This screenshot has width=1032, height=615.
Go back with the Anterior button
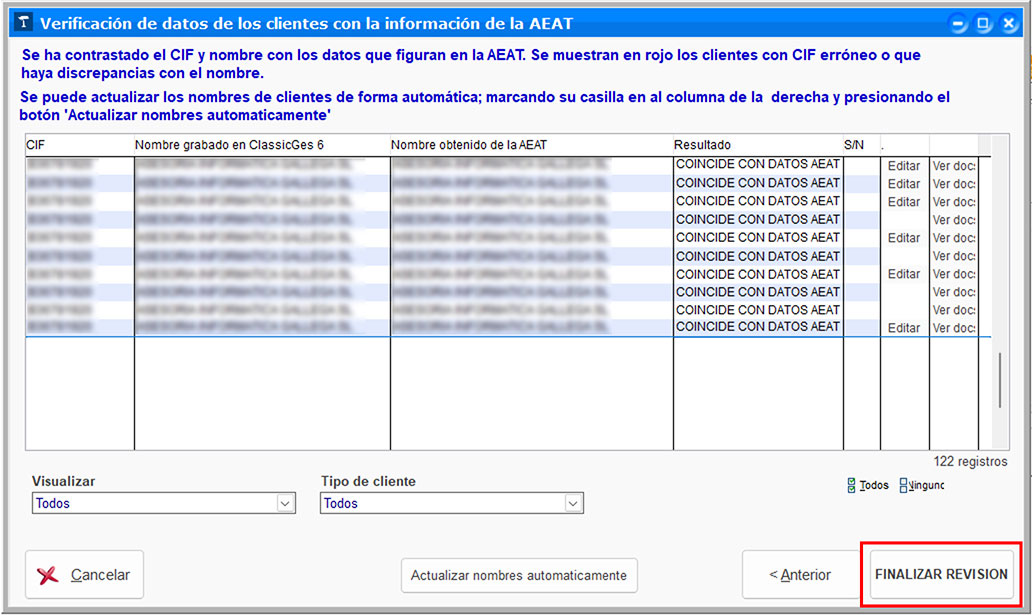point(799,575)
